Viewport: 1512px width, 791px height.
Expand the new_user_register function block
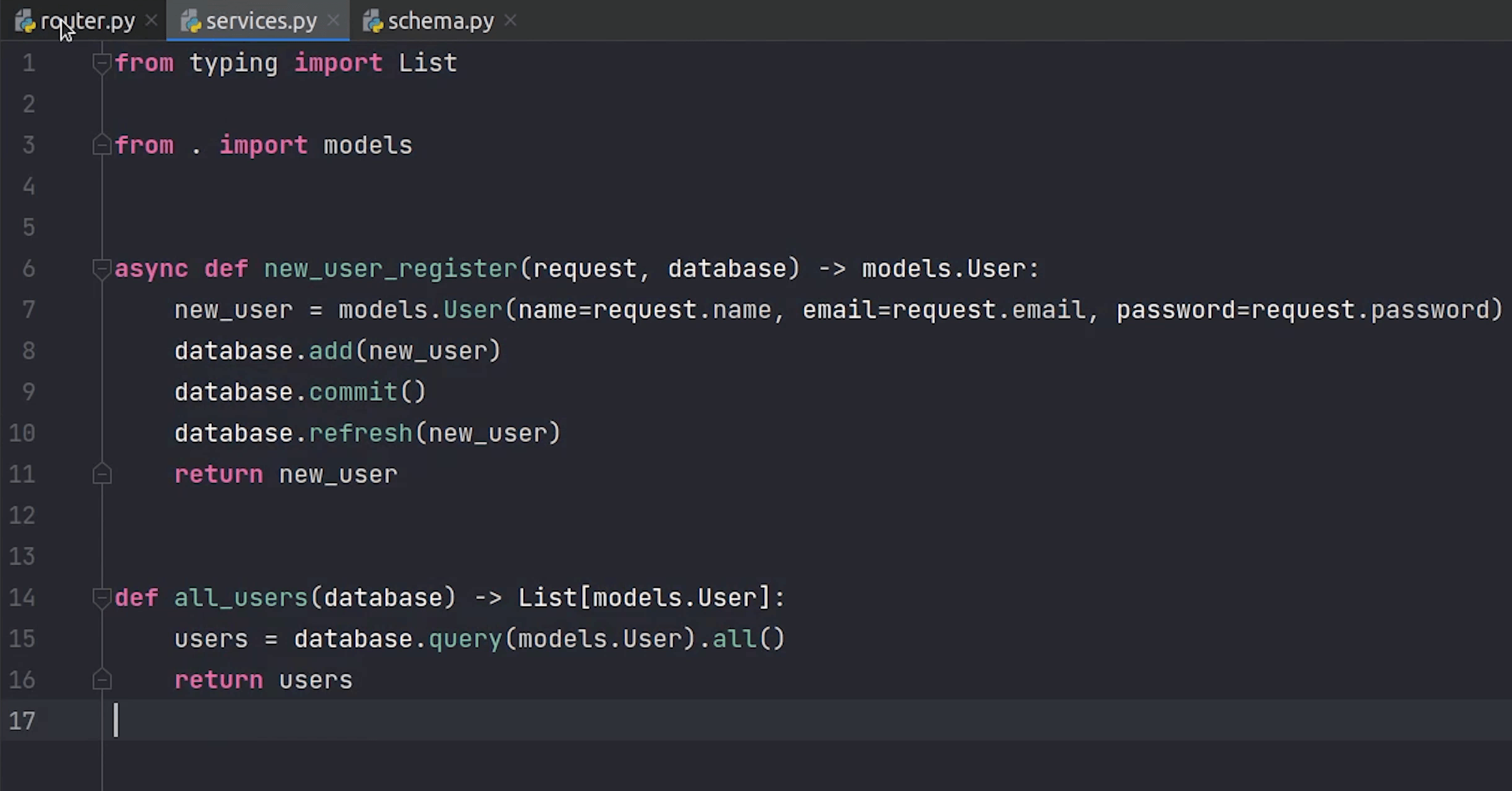(x=100, y=268)
